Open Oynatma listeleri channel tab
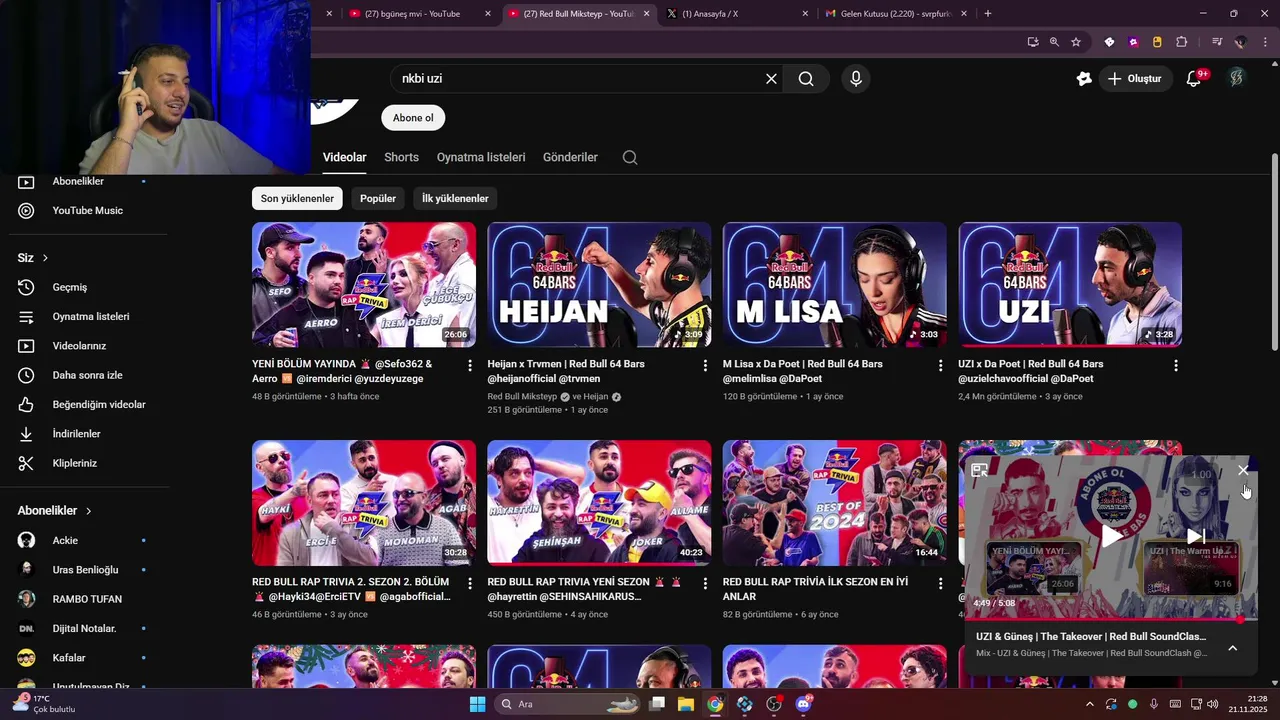1280x720 pixels. click(x=481, y=157)
